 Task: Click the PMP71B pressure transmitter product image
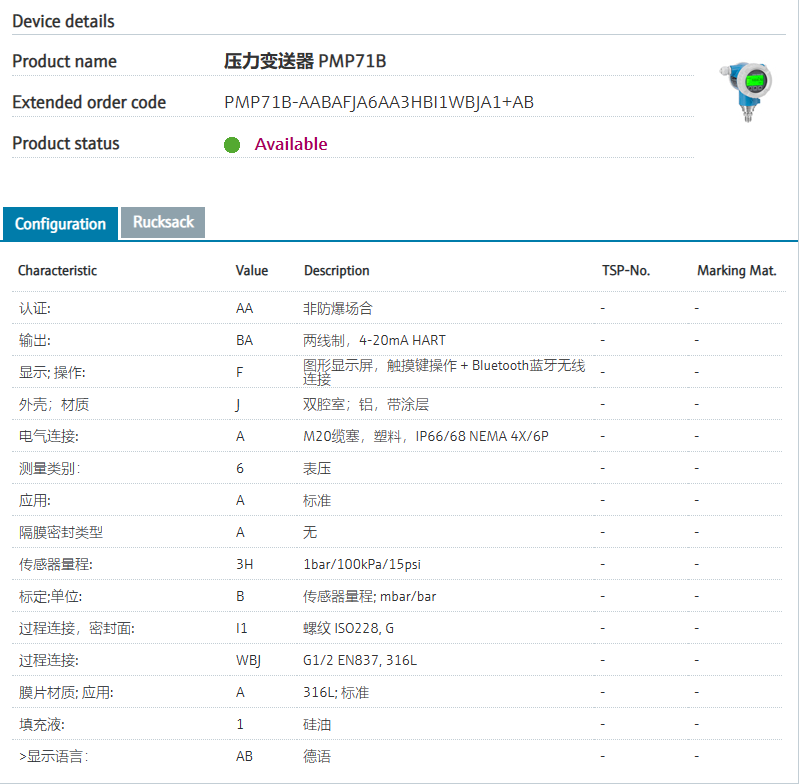click(746, 92)
